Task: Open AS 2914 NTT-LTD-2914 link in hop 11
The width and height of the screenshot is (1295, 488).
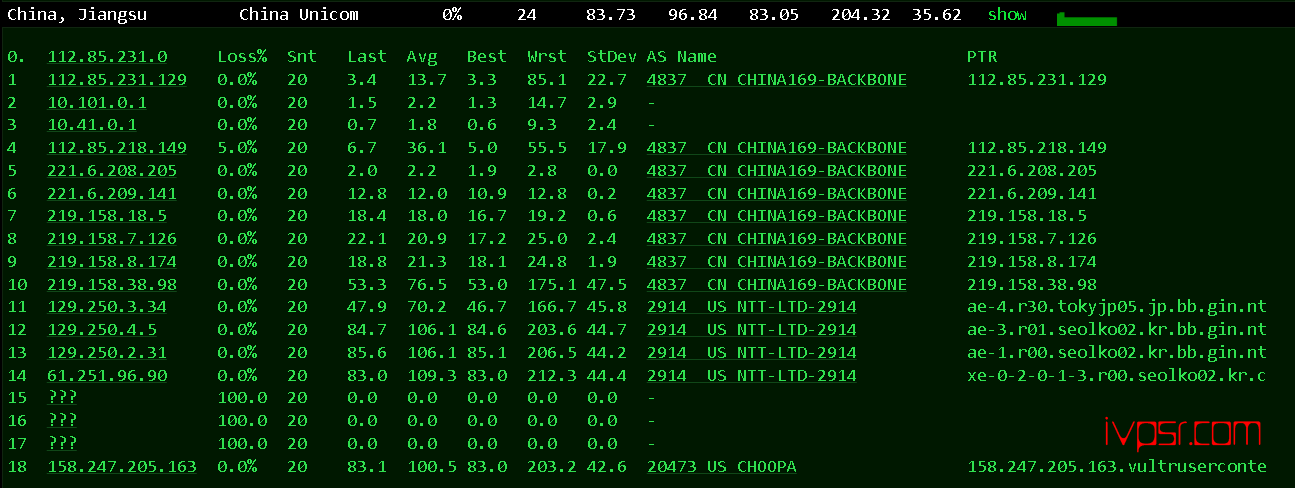Action: coord(752,307)
